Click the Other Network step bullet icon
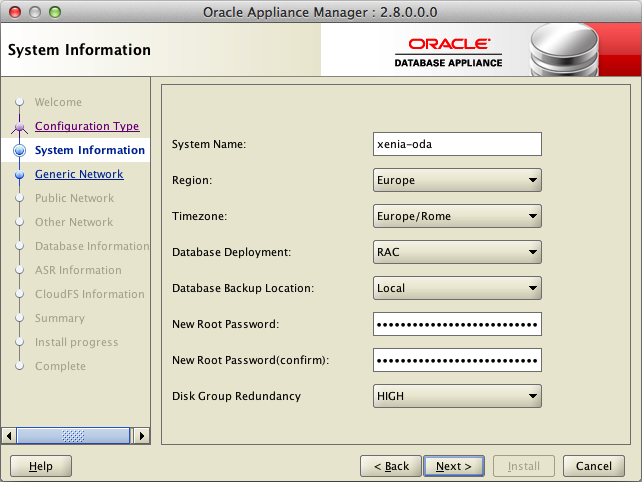This screenshot has width=642, height=482. (19, 222)
